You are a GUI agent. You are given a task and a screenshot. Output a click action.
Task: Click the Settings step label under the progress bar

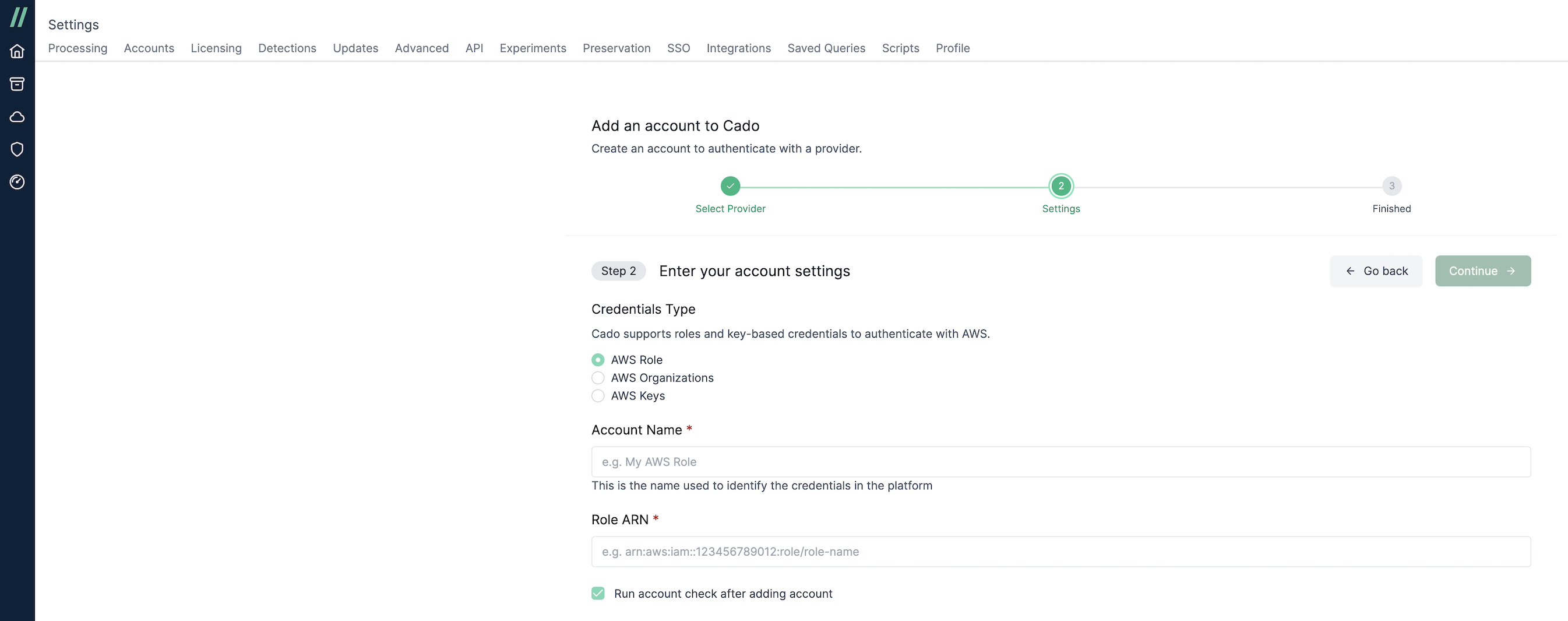click(1060, 208)
